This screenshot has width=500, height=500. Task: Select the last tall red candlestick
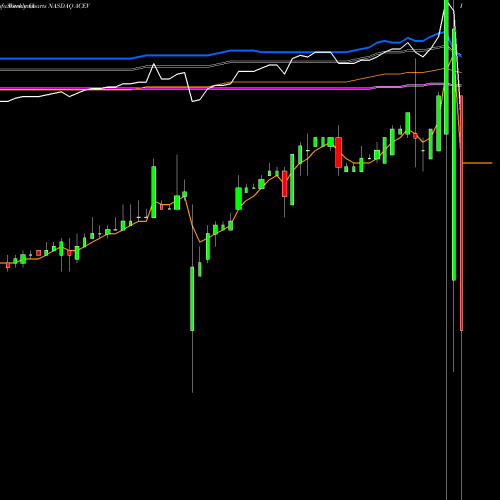(461, 213)
